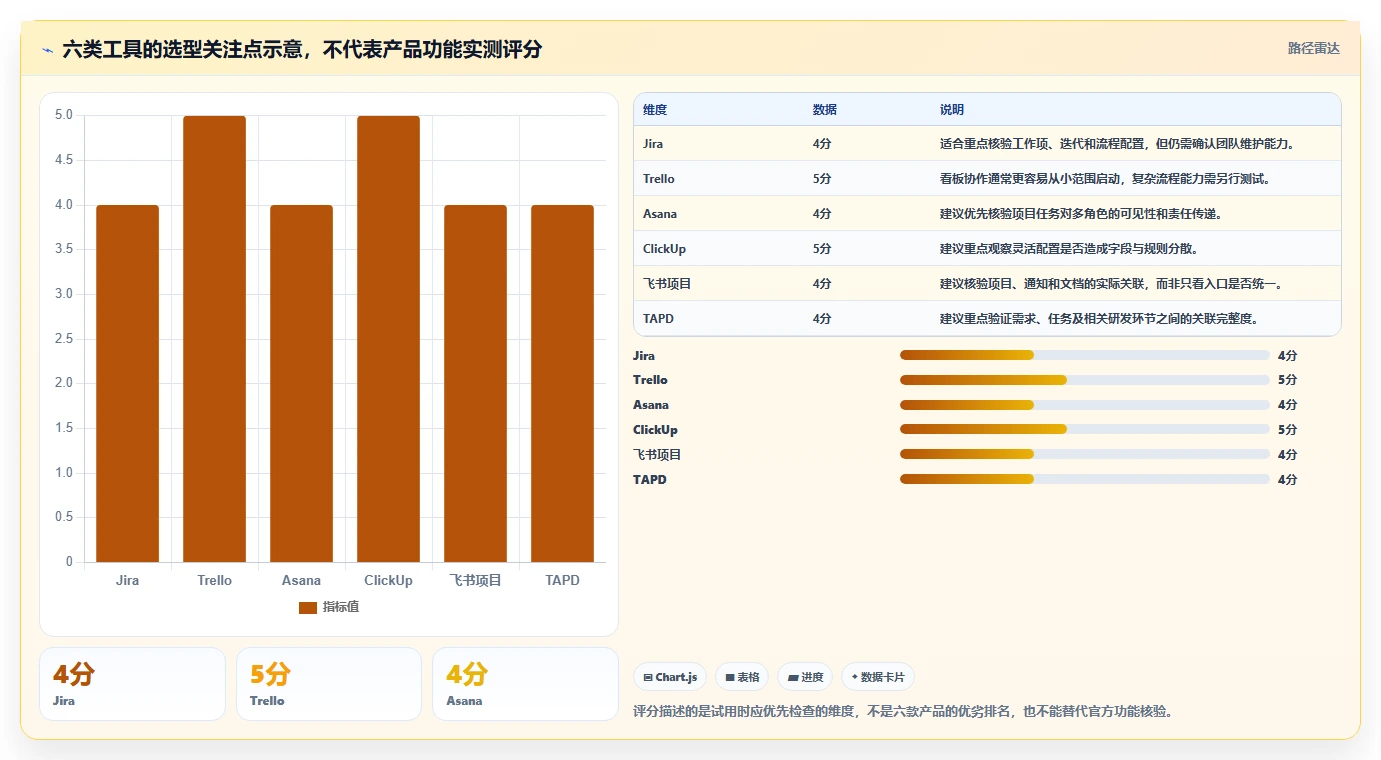Open the Asana 4分 data card

click(525, 684)
